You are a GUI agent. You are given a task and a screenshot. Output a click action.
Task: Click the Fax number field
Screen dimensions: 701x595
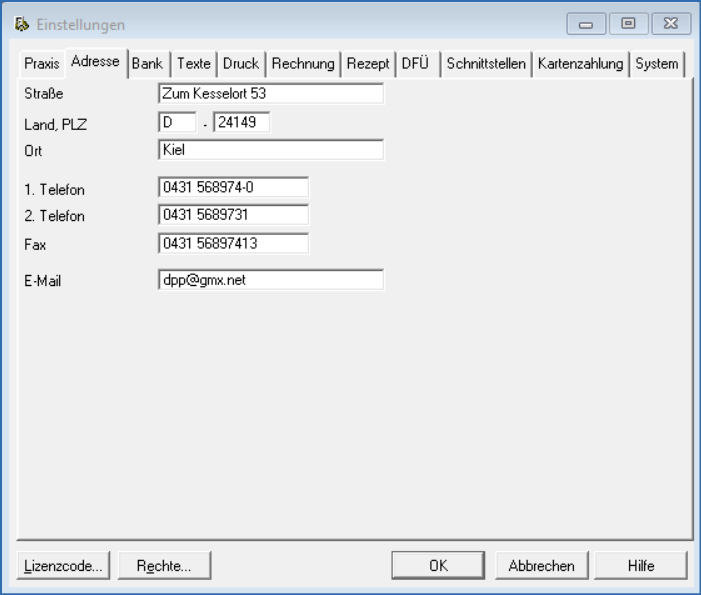pyautogui.click(x=233, y=243)
